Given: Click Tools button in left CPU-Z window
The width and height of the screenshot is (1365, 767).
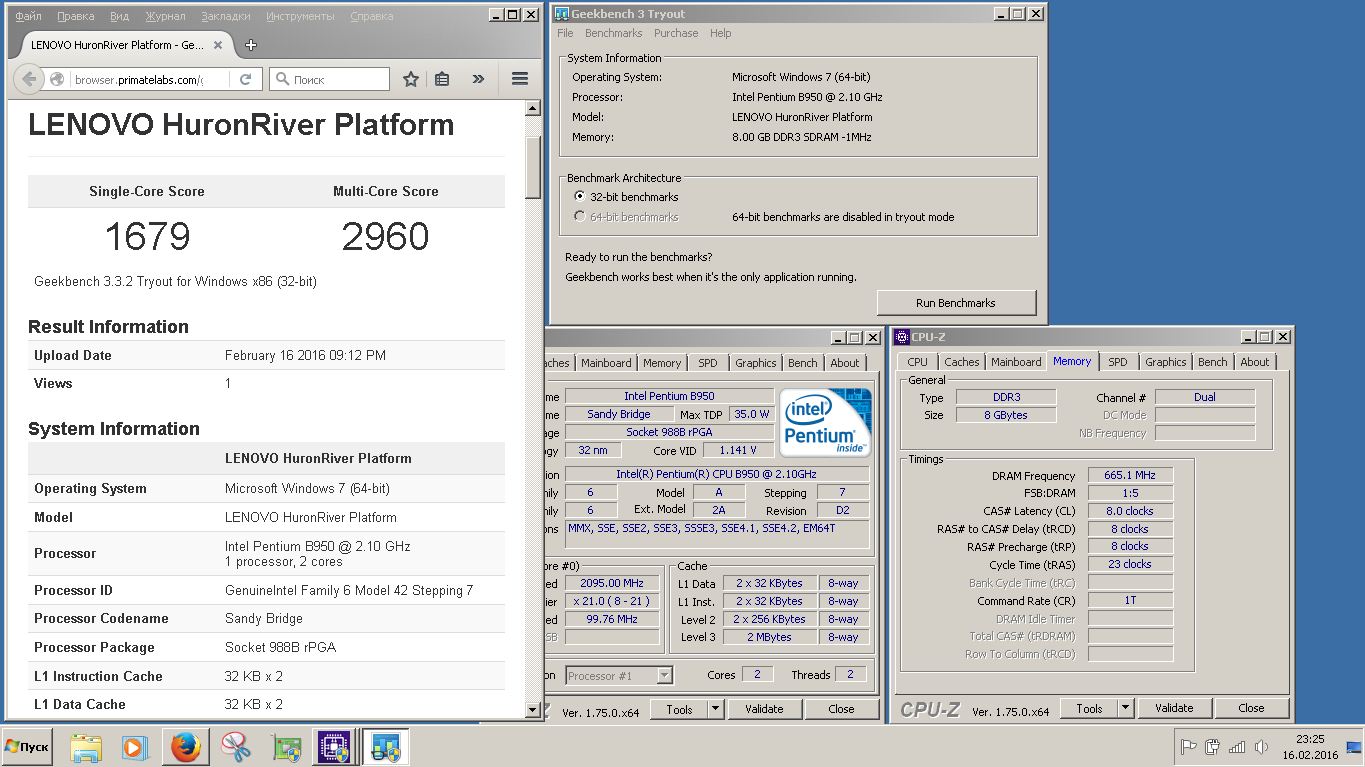Looking at the screenshot, I should (679, 709).
